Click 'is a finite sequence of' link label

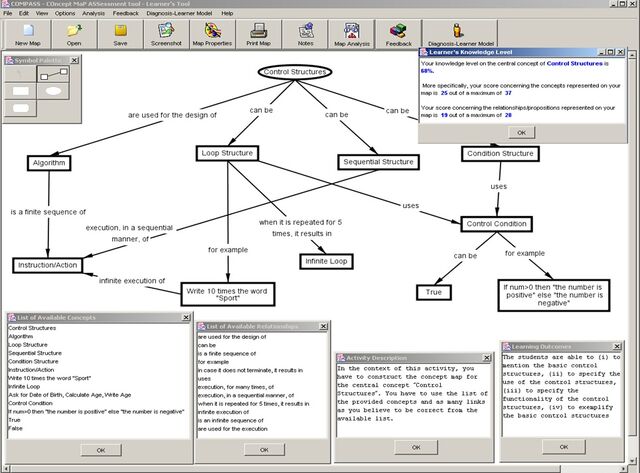[48, 212]
